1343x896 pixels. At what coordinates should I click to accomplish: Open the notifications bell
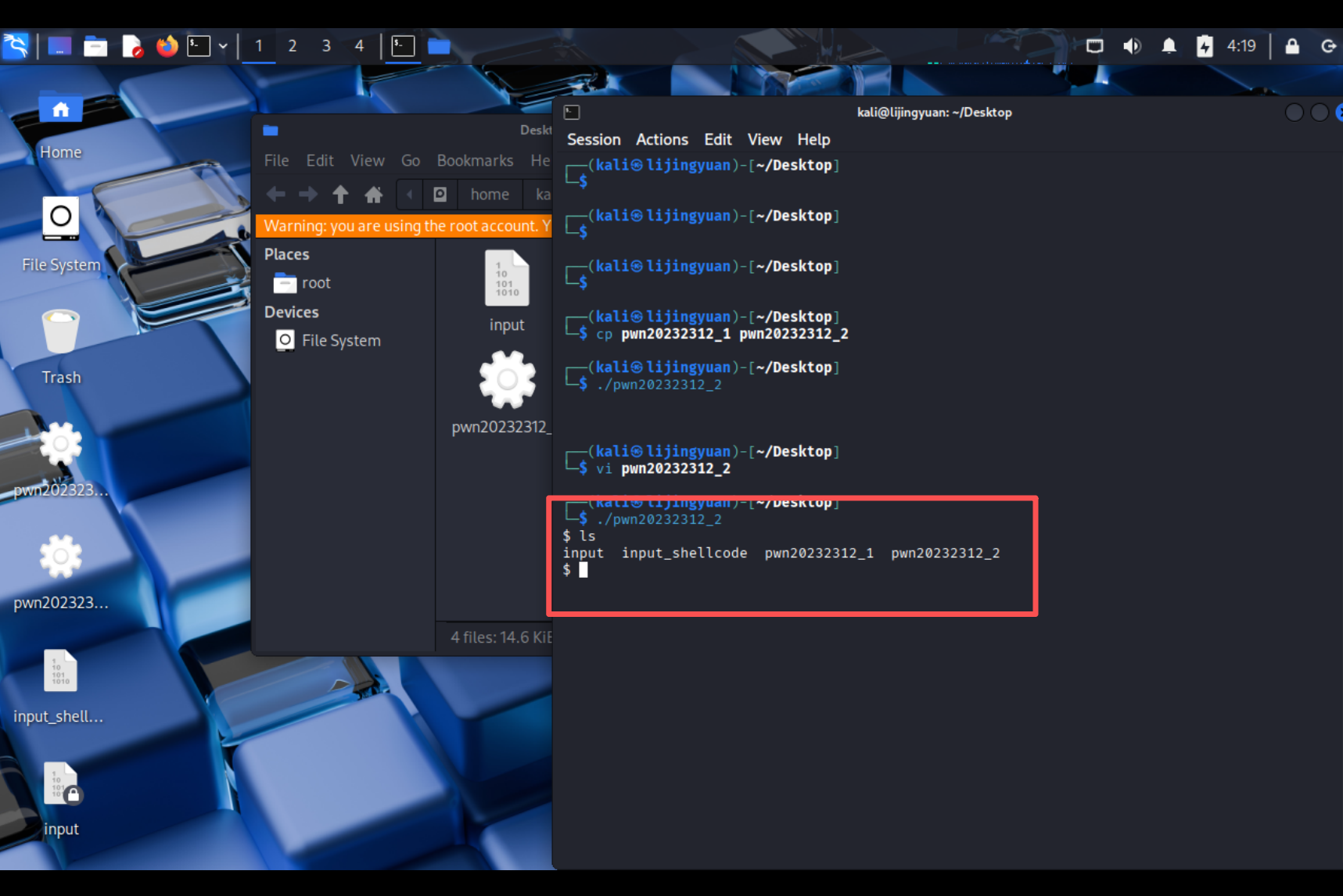pos(1169,46)
